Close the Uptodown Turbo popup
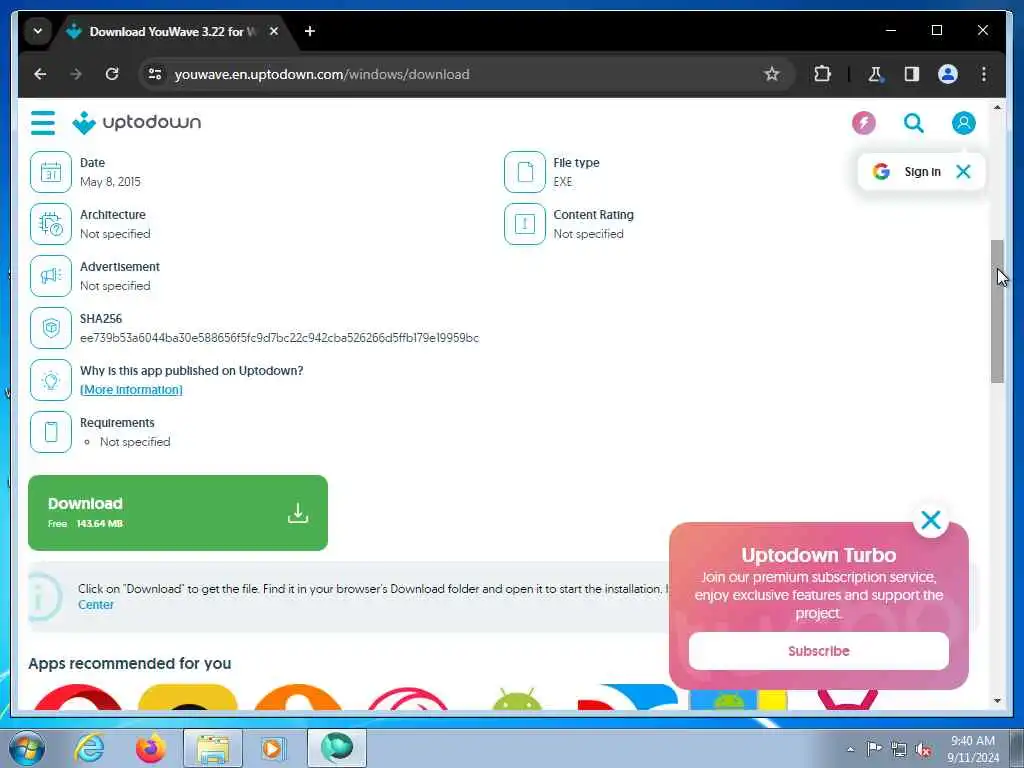The width and height of the screenshot is (1024, 768). click(931, 520)
